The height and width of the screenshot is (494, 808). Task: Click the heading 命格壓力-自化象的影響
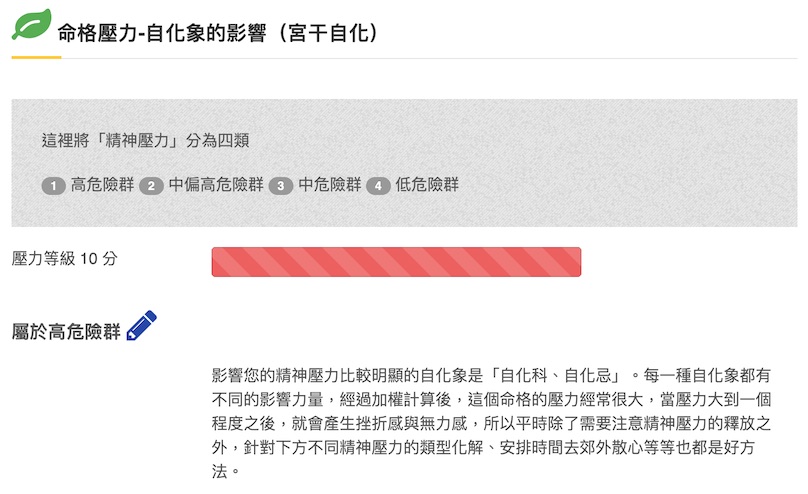[x=162, y=33]
